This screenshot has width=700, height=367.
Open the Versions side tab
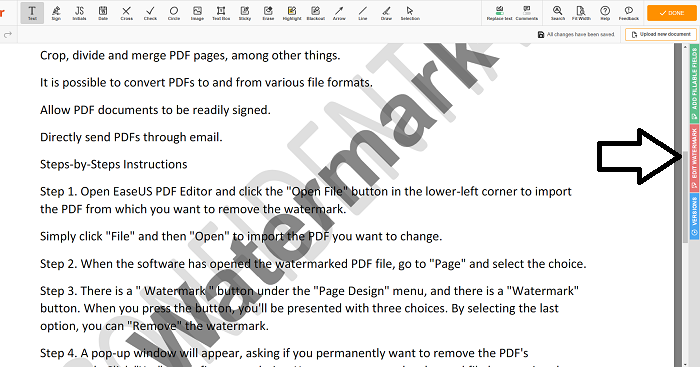pyautogui.click(x=694, y=216)
